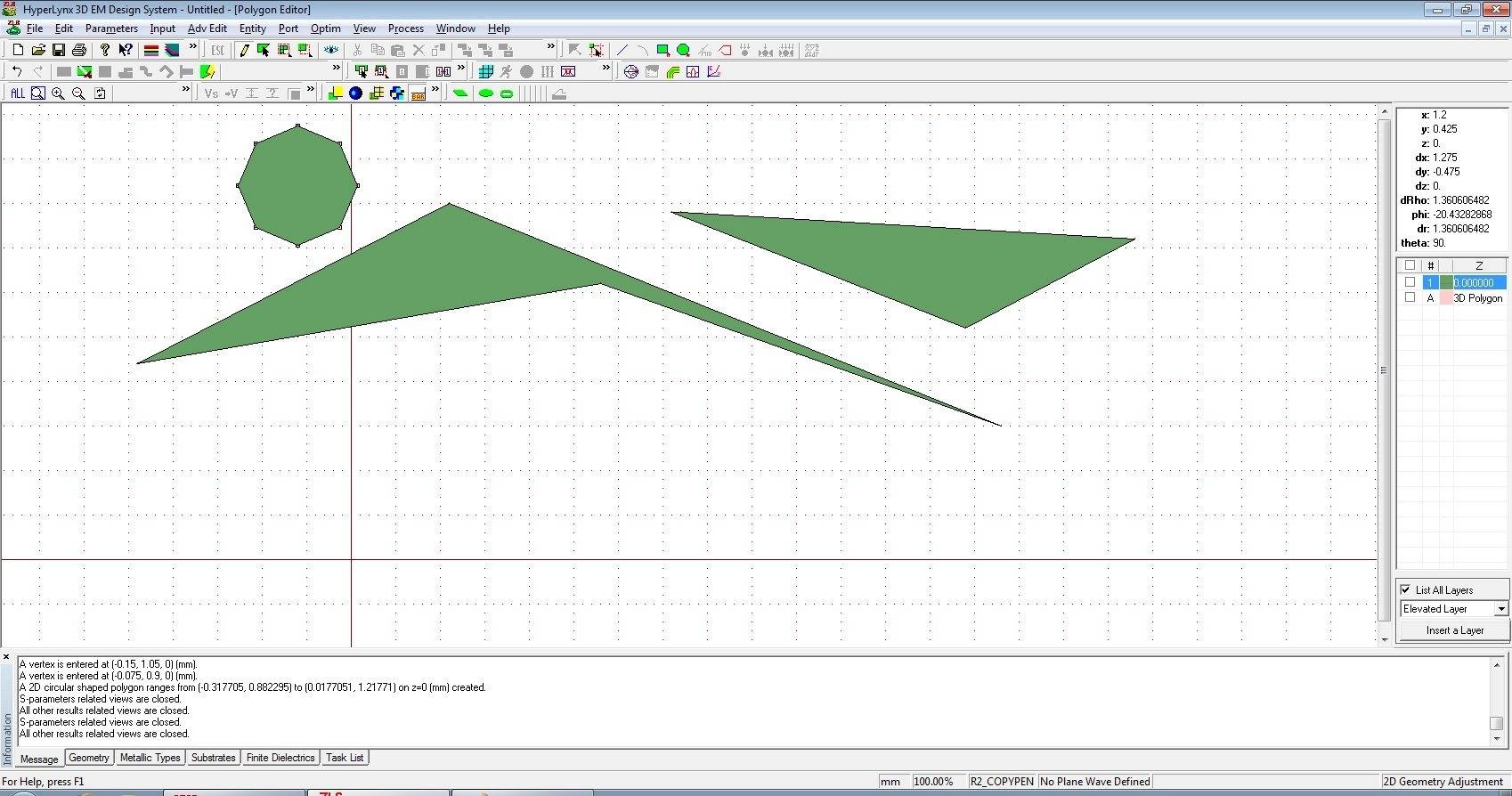The image size is (1512, 796).
Task: Open a file with the folder icon
Action: pyautogui.click(x=38, y=50)
